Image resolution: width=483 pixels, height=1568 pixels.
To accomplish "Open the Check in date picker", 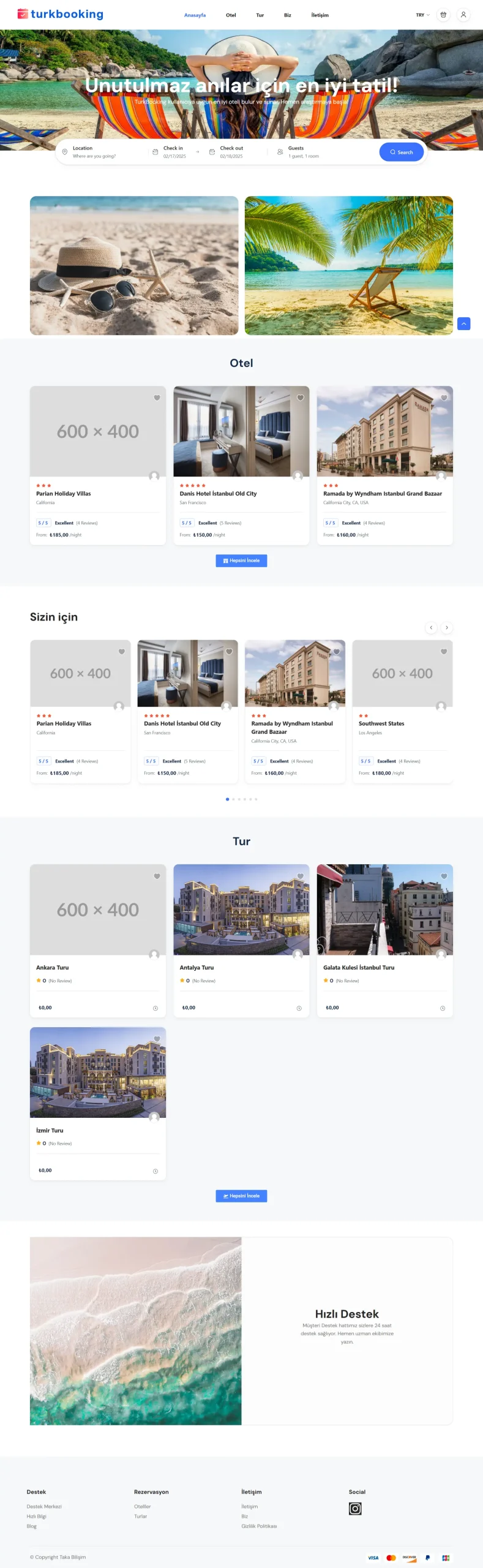I will point(174,152).
